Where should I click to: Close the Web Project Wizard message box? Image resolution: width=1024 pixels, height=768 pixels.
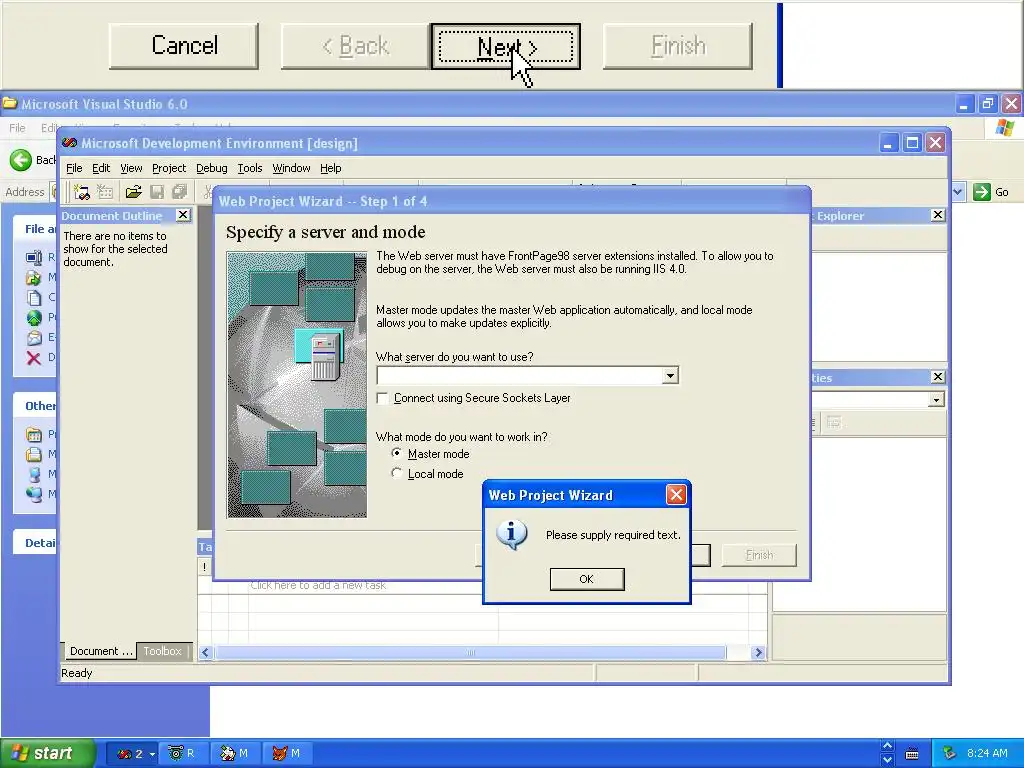point(676,494)
